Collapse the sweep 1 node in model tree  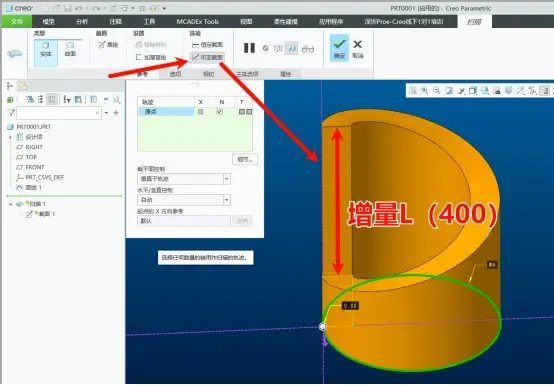11,204
